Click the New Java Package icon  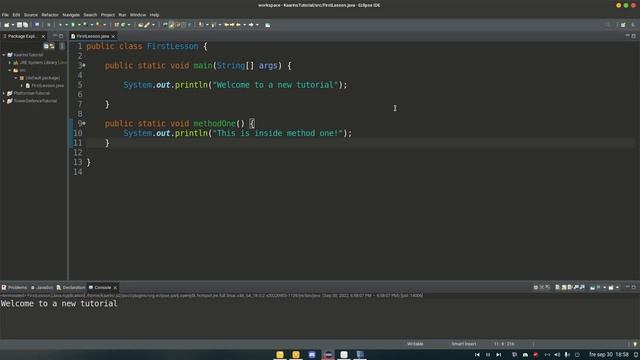116,25
